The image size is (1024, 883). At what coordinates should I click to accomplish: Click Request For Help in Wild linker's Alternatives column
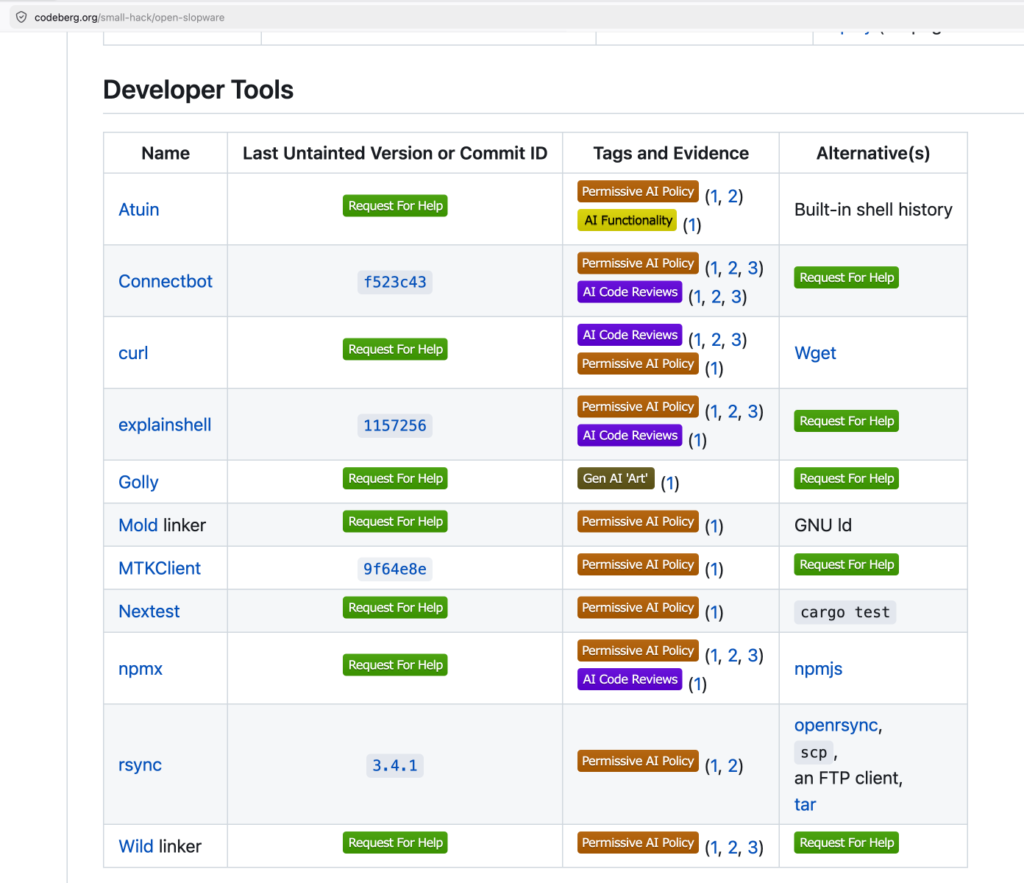(x=846, y=843)
